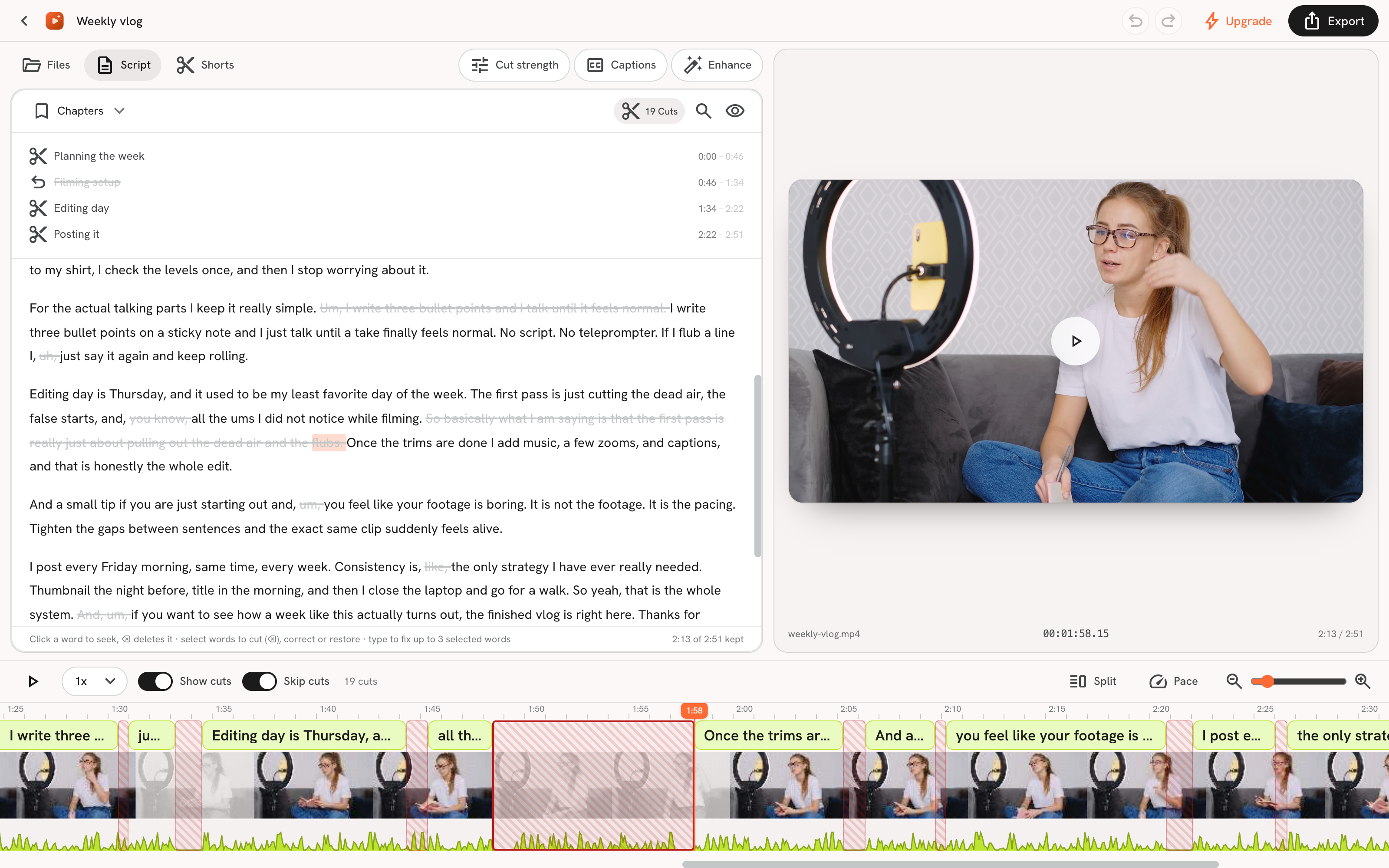Click the Upgrade link
Screen dimensions: 1389x868
tap(1238, 21)
